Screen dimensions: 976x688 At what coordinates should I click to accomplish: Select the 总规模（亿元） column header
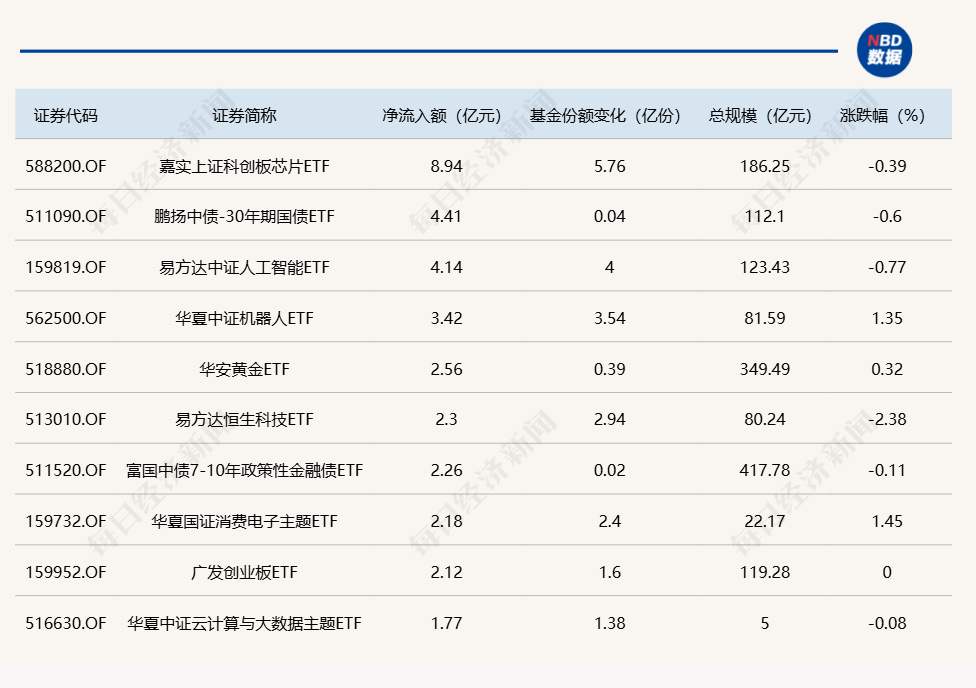tap(765, 115)
